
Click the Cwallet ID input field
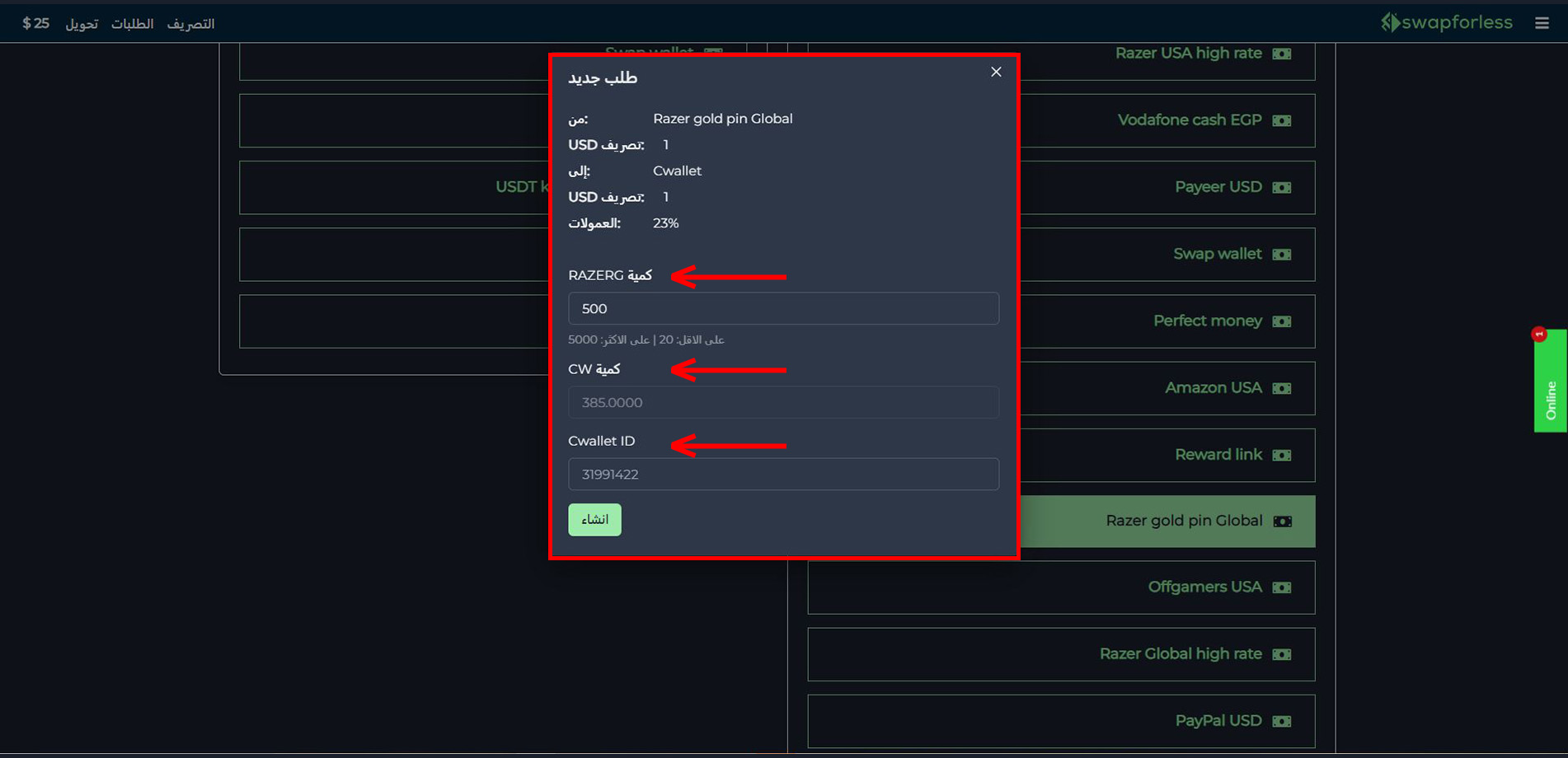783,474
